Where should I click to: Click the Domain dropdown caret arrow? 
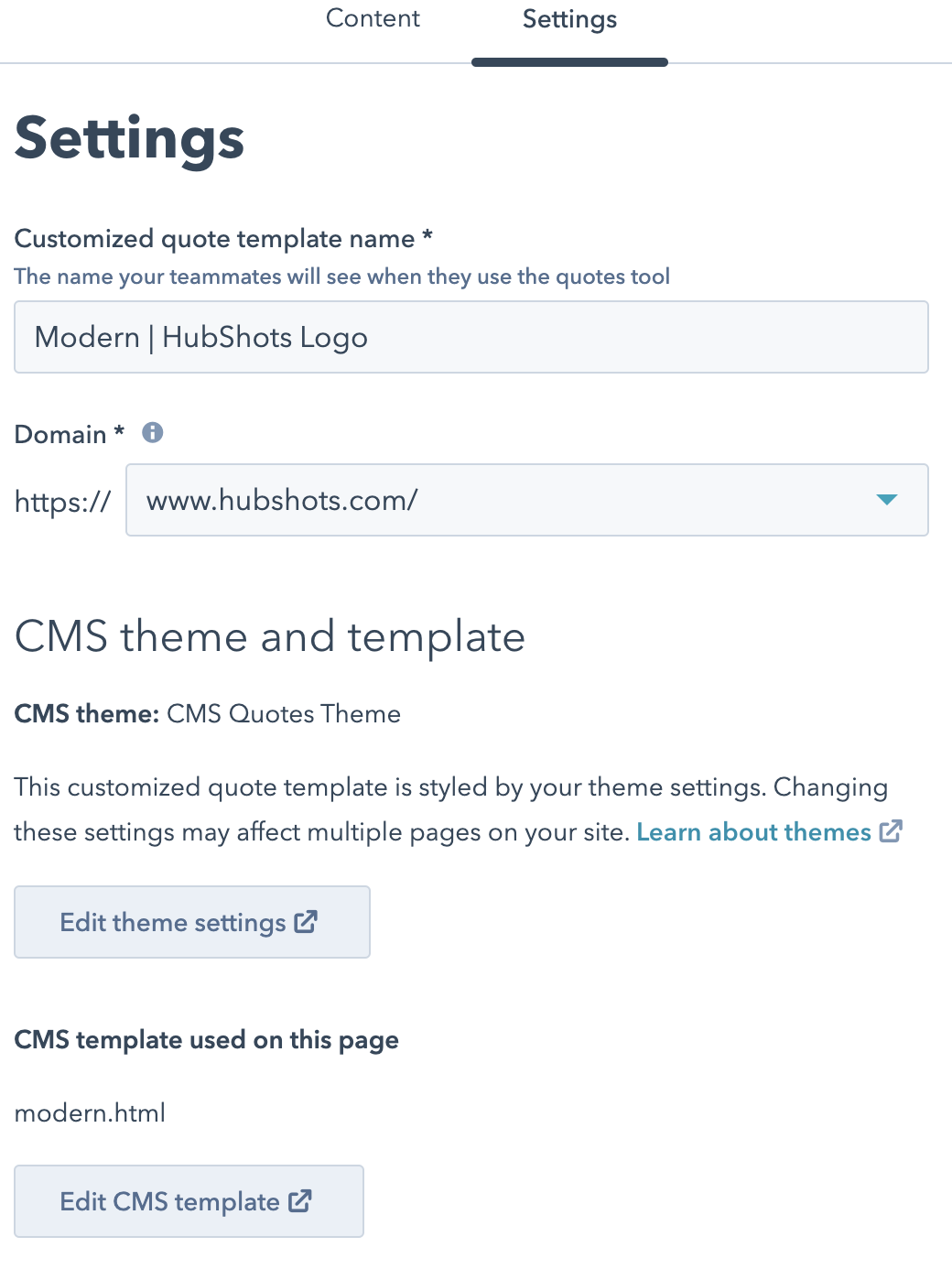click(886, 500)
